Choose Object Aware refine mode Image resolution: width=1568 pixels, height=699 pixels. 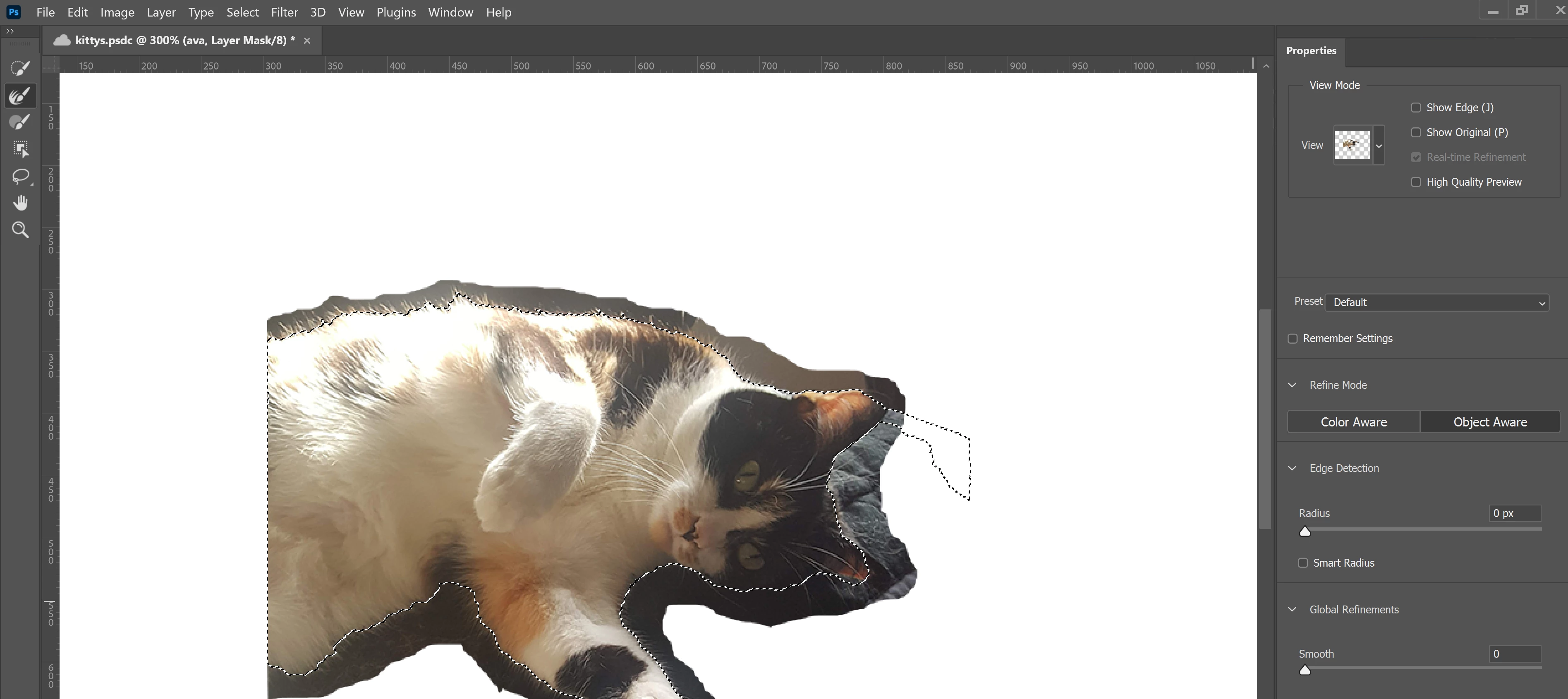pos(1489,422)
